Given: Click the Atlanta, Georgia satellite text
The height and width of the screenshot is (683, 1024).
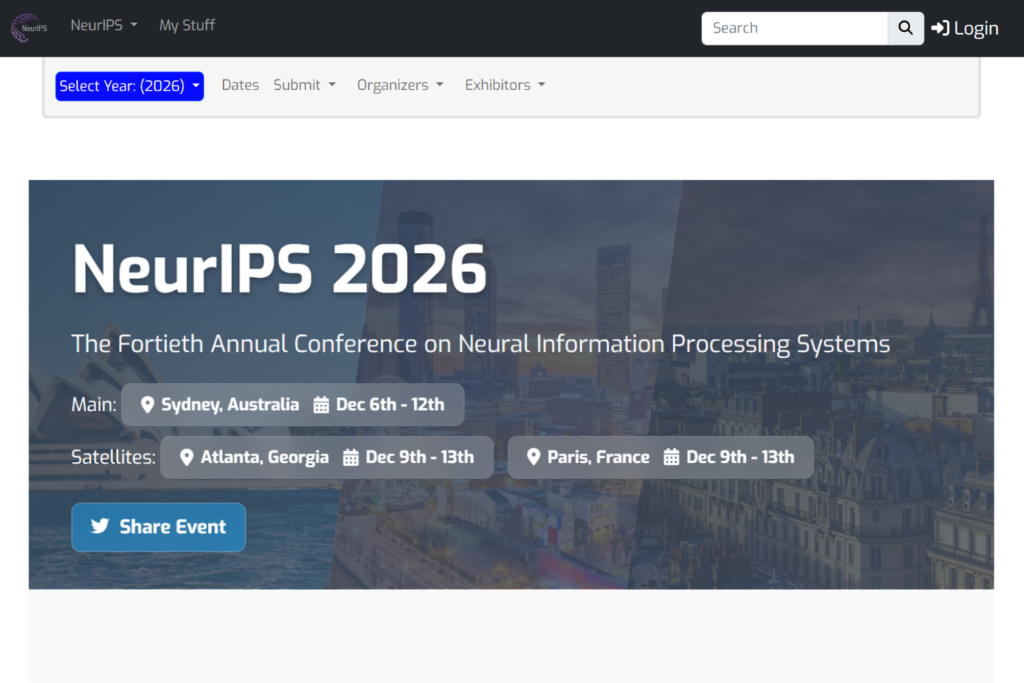Looking at the screenshot, I should pyautogui.click(x=264, y=457).
